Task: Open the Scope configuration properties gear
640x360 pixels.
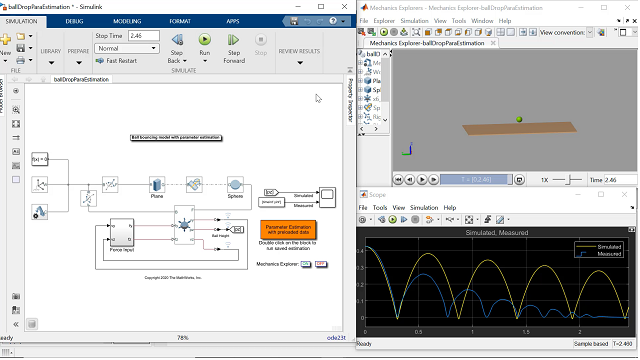Action: pyautogui.click(x=362, y=220)
